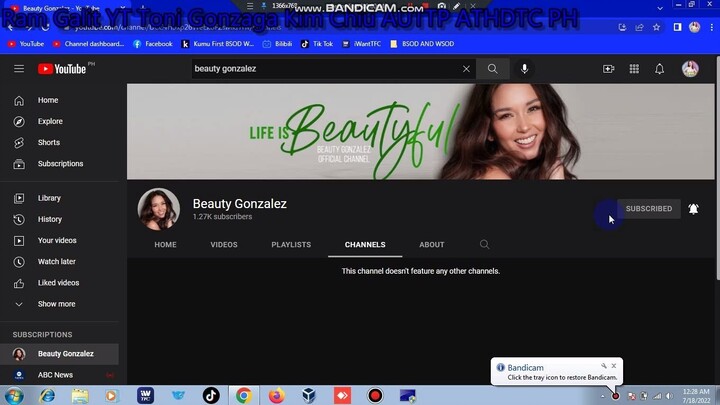The image size is (720, 405).
Task: Click the Windows Start button
Action: point(14,395)
